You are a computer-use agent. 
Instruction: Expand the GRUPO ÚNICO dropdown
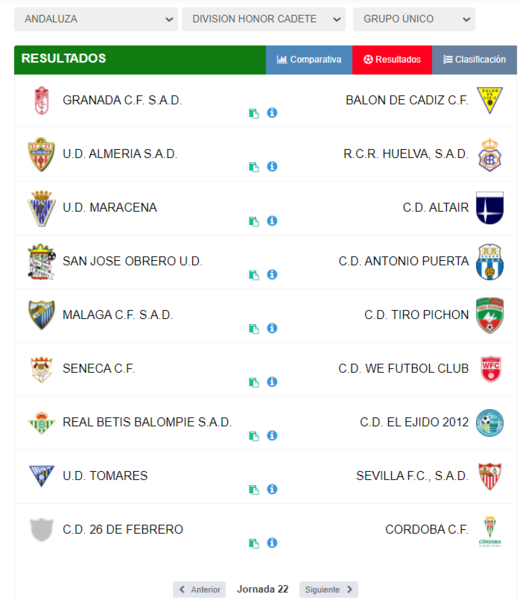414,19
